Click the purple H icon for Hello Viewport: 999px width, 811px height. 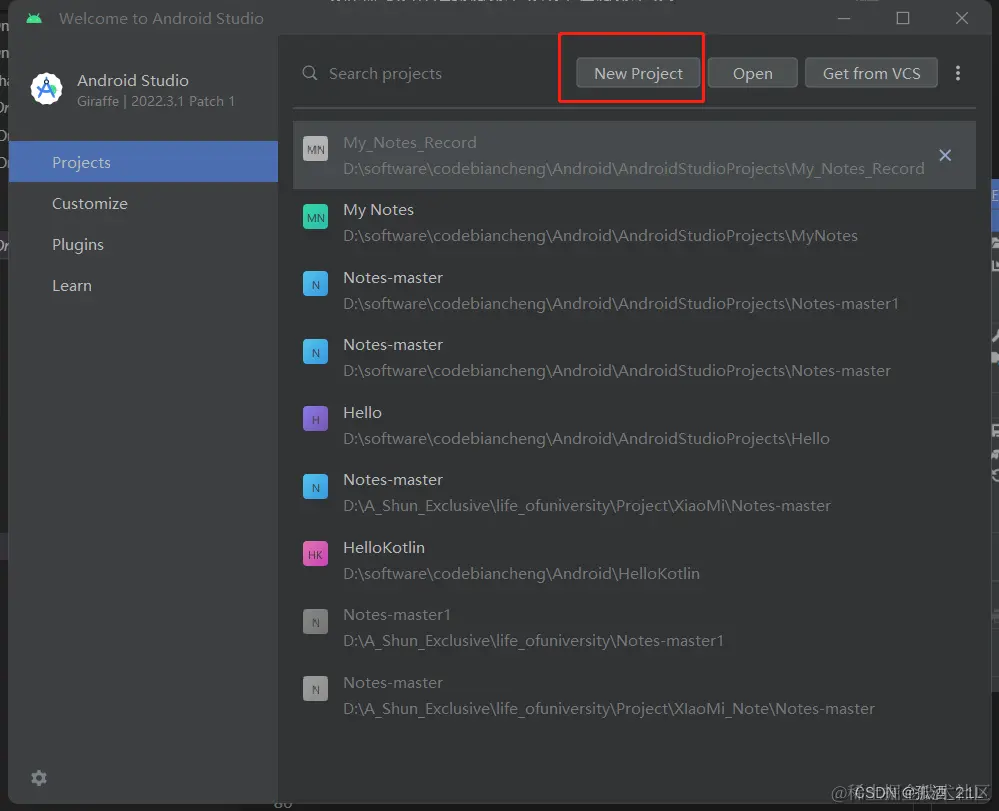click(x=315, y=419)
